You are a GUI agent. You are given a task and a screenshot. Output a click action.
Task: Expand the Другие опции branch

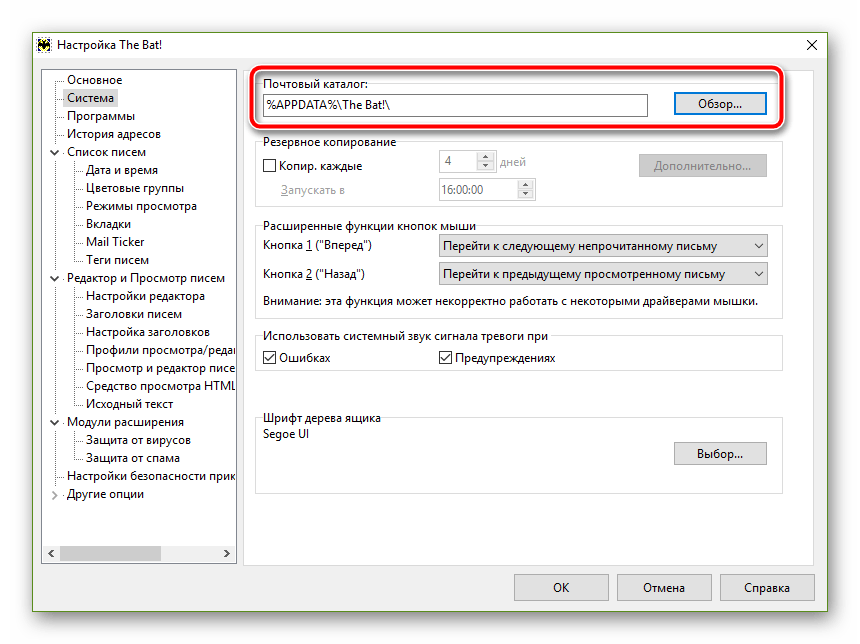tap(54, 495)
